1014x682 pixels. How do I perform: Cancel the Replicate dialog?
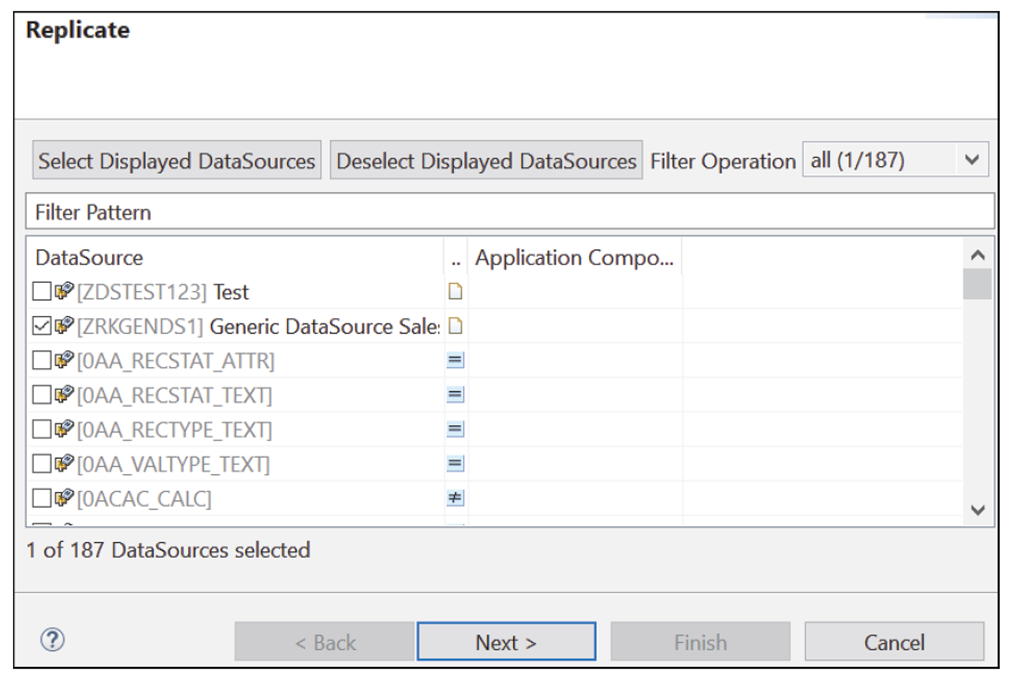(x=894, y=641)
